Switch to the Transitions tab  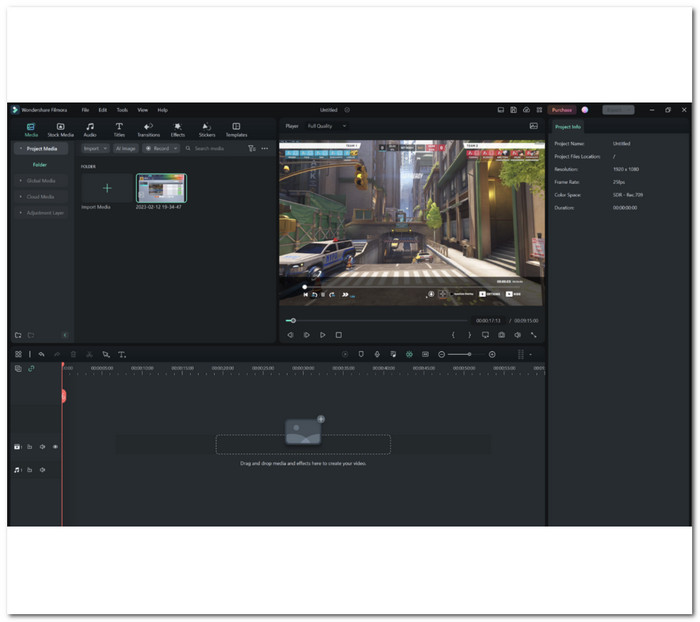click(x=148, y=130)
